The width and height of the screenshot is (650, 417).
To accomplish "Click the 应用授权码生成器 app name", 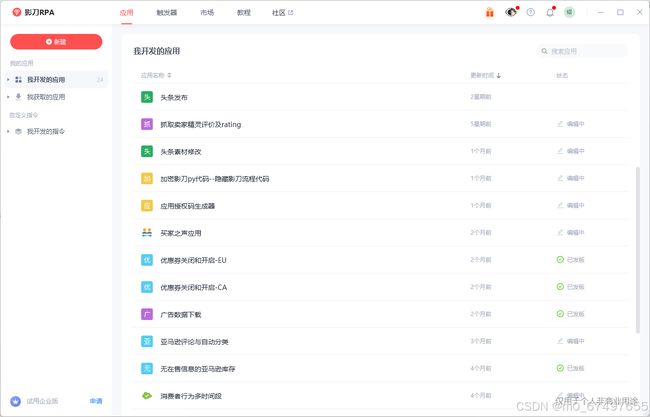I will click(187, 206).
